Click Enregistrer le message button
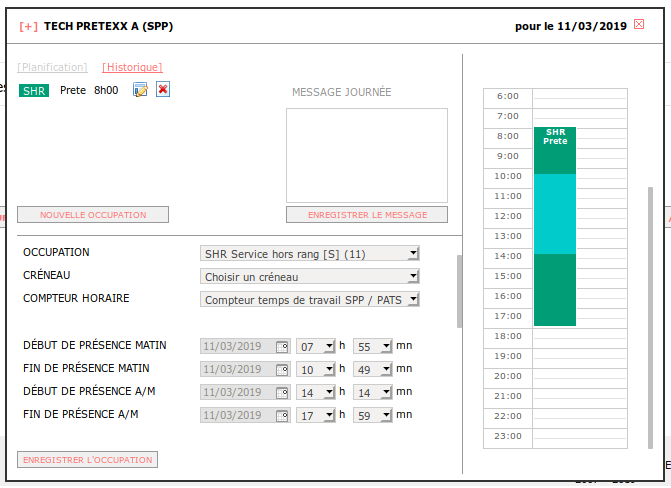The width and height of the screenshot is (671, 488). click(367, 215)
